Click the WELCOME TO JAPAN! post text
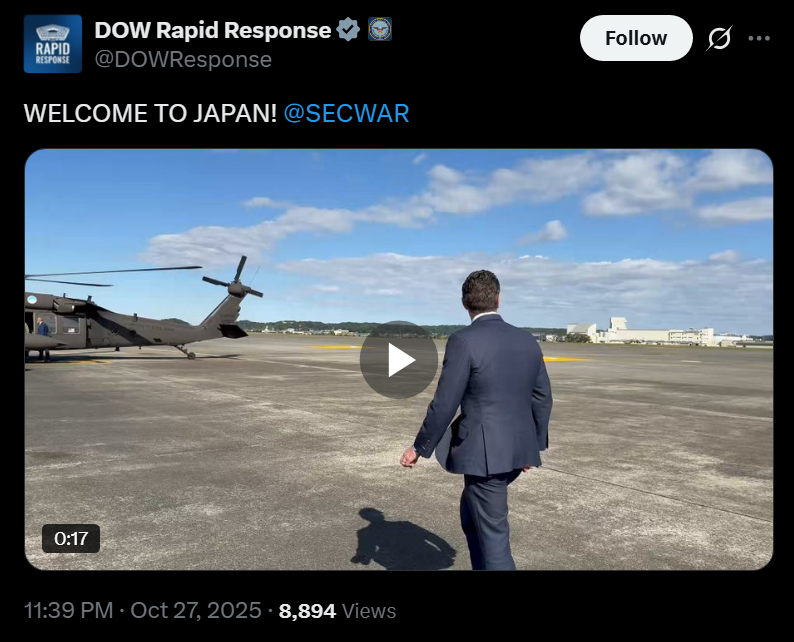Screen dimensions: 794x642 (150, 113)
